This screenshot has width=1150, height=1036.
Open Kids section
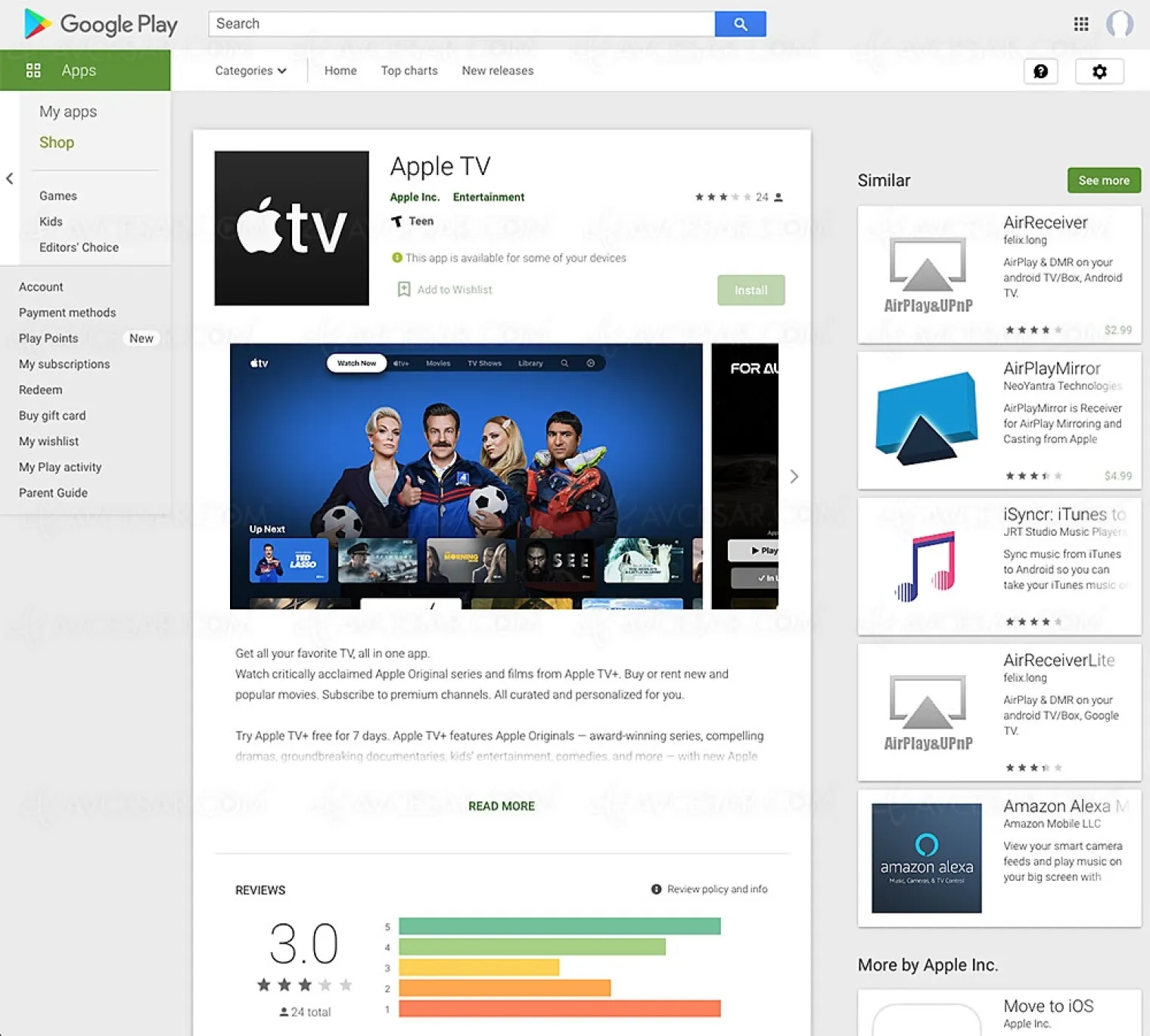coord(51,221)
